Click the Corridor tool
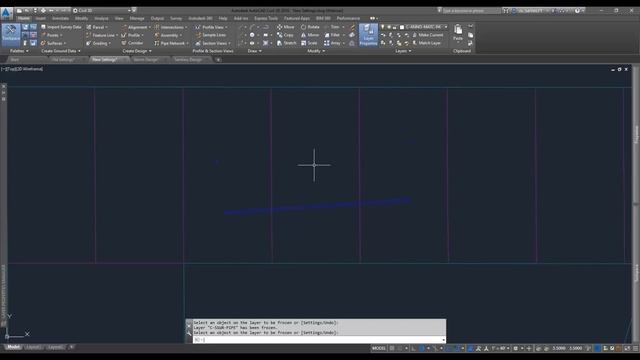The width and height of the screenshot is (640, 360). (x=132, y=43)
